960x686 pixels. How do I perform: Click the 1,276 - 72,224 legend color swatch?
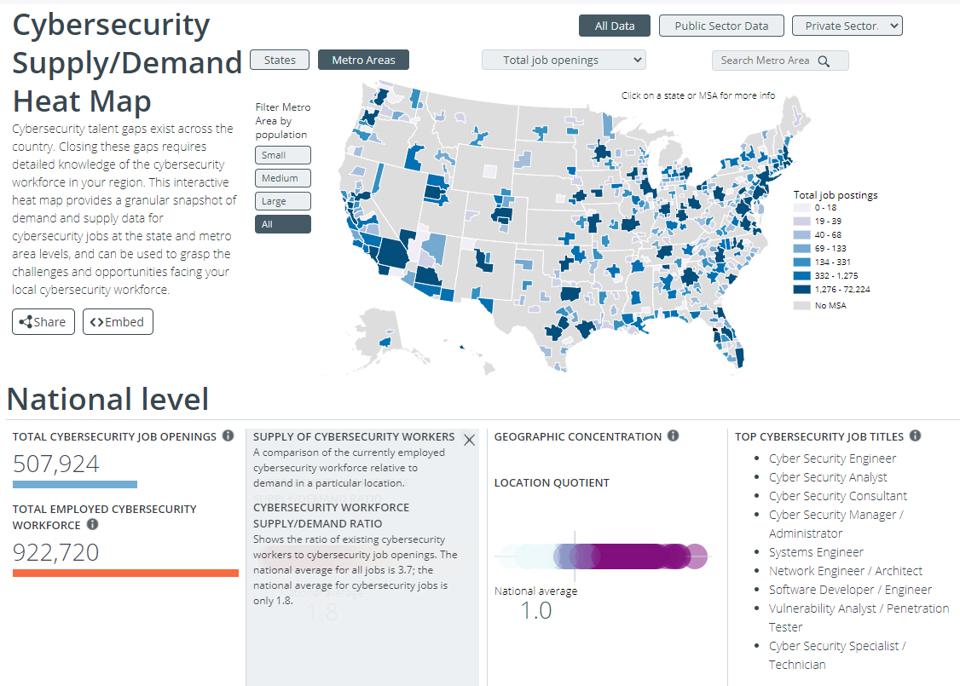click(x=801, y=290)
